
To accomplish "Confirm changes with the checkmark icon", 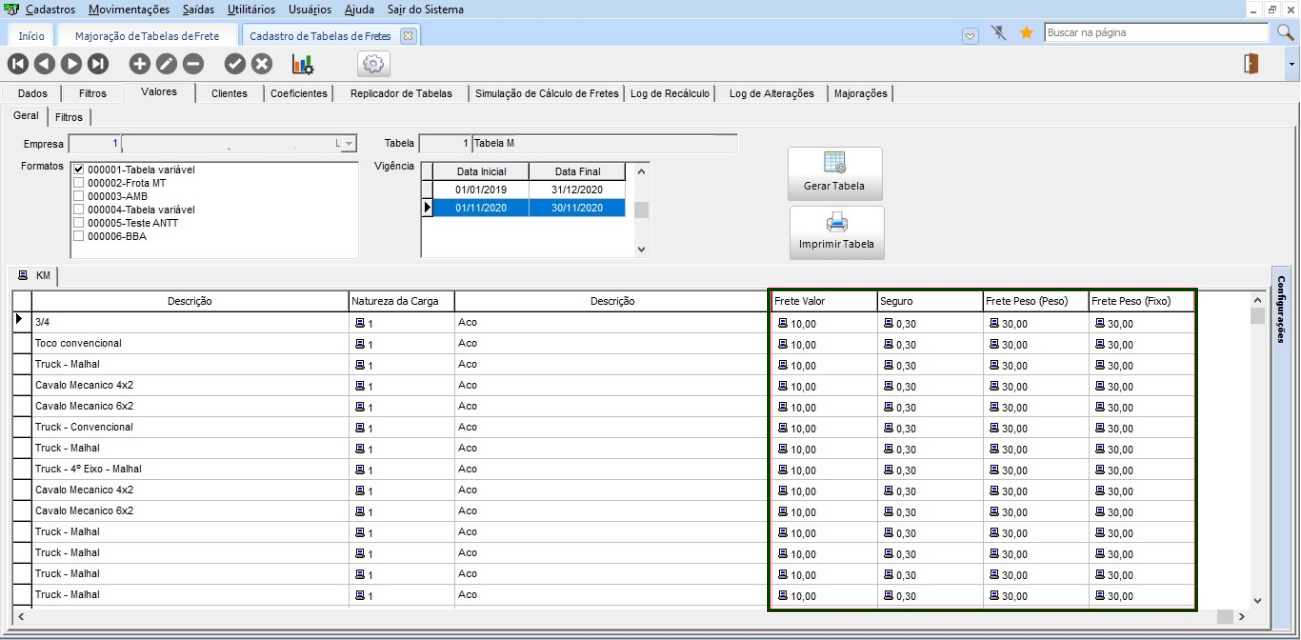I will (235, 64).
